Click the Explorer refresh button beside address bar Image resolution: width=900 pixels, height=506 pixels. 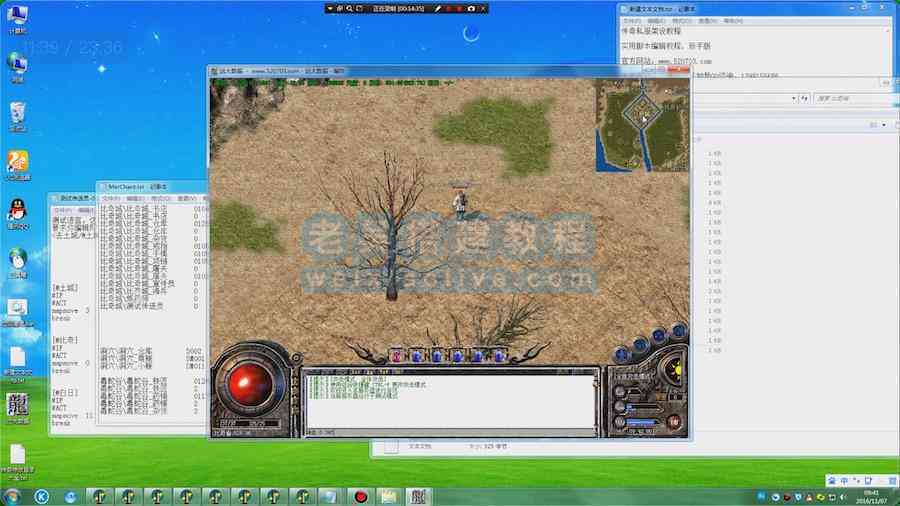(804, 99)
